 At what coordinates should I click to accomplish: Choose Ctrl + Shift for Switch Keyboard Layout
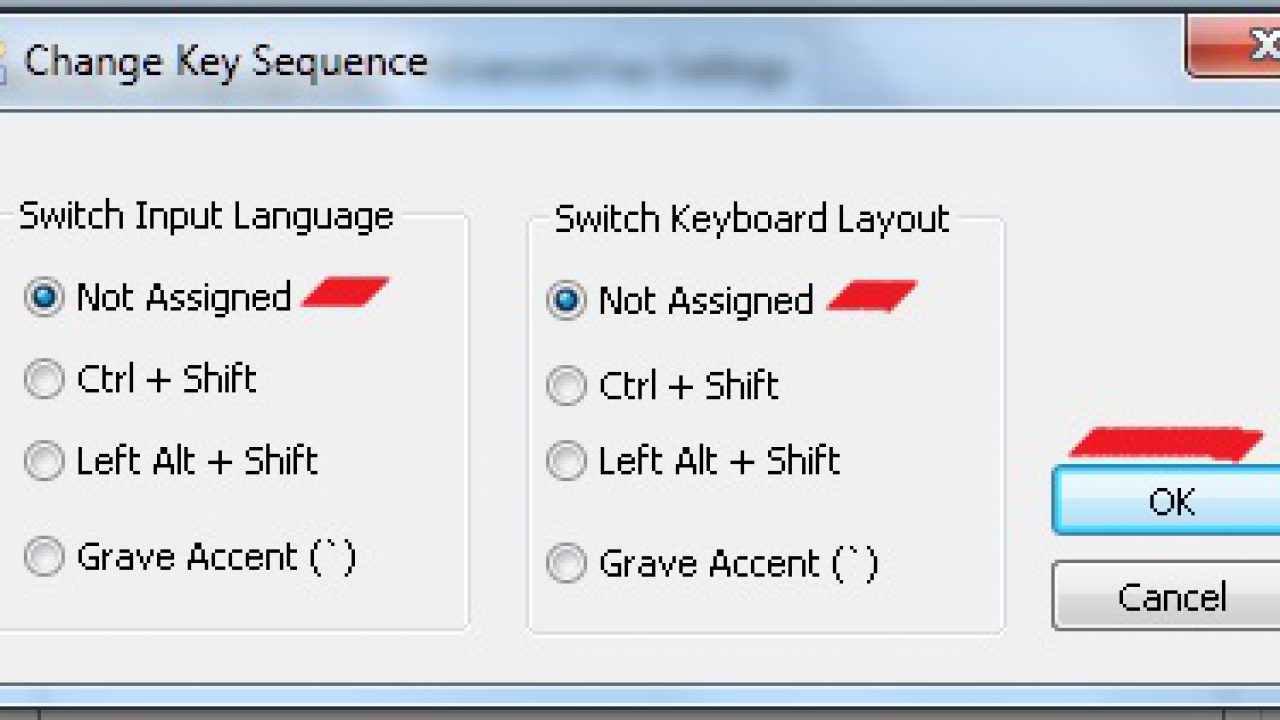coord(566,385)
